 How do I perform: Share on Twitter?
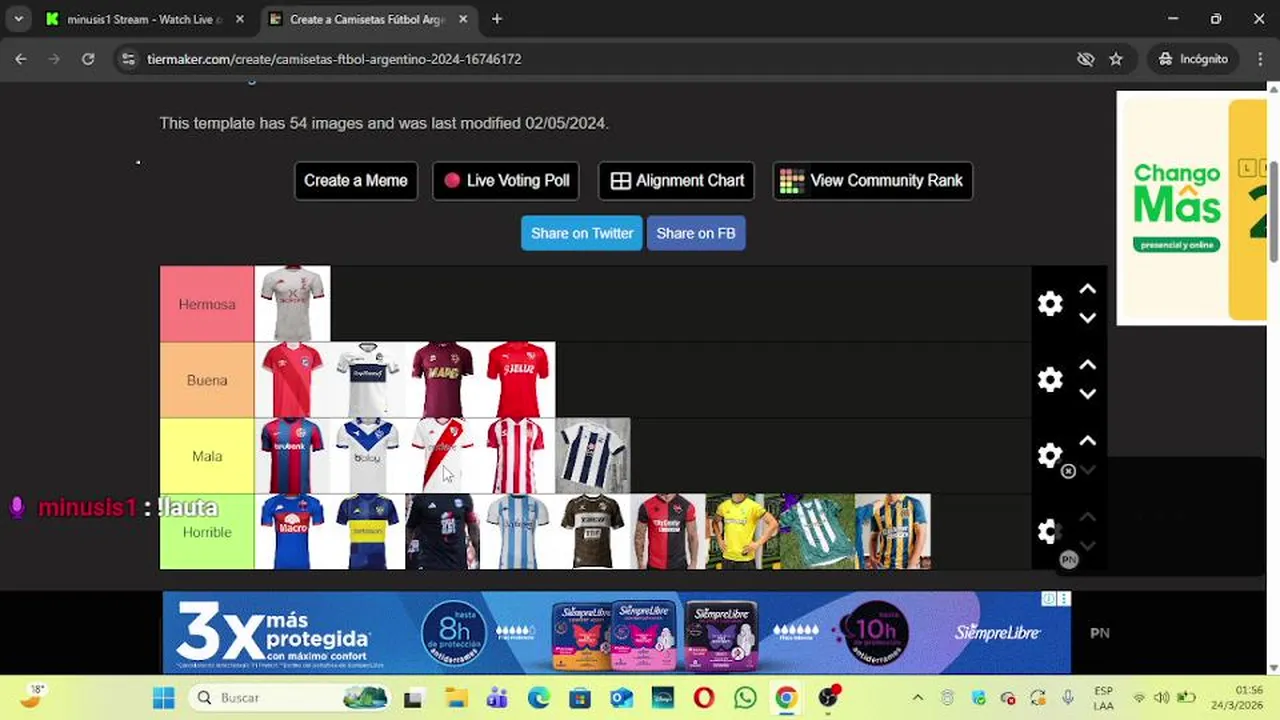[582, 233]
